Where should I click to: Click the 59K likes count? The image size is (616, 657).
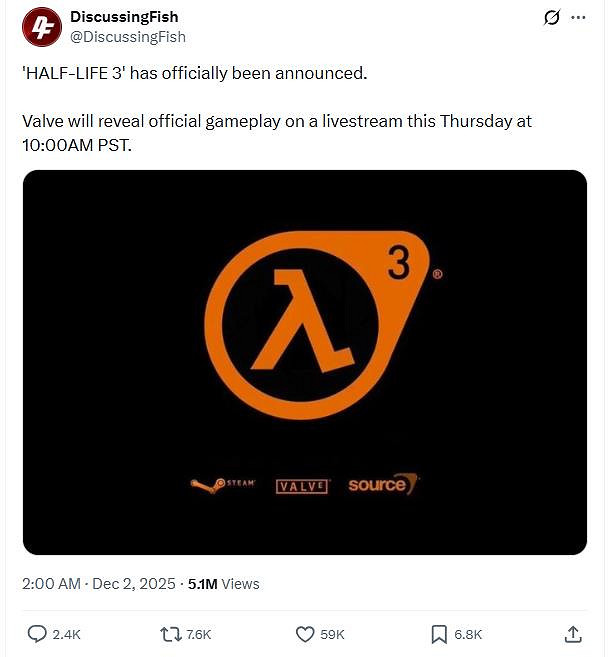pos(332,634)
